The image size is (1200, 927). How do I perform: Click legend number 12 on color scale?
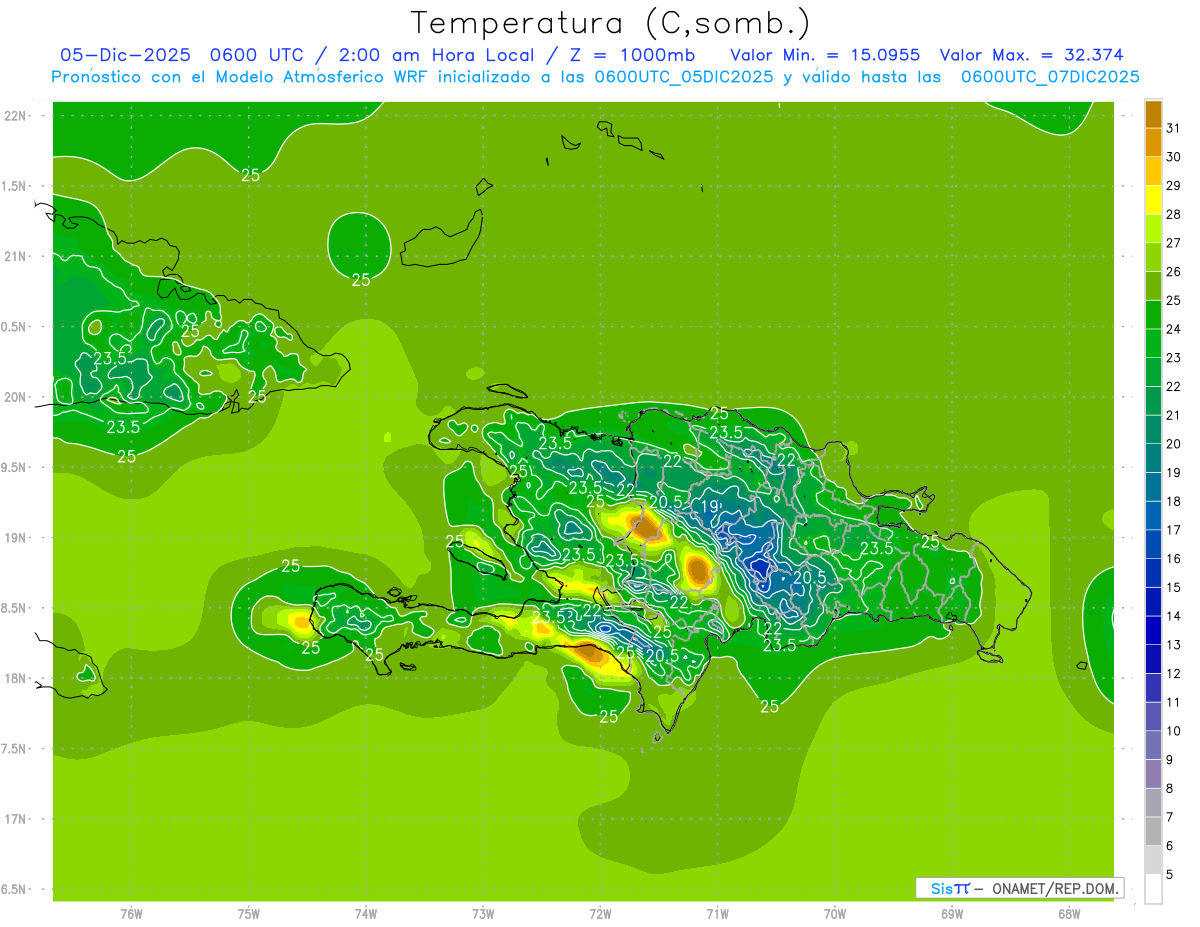tap(1174, 674)
